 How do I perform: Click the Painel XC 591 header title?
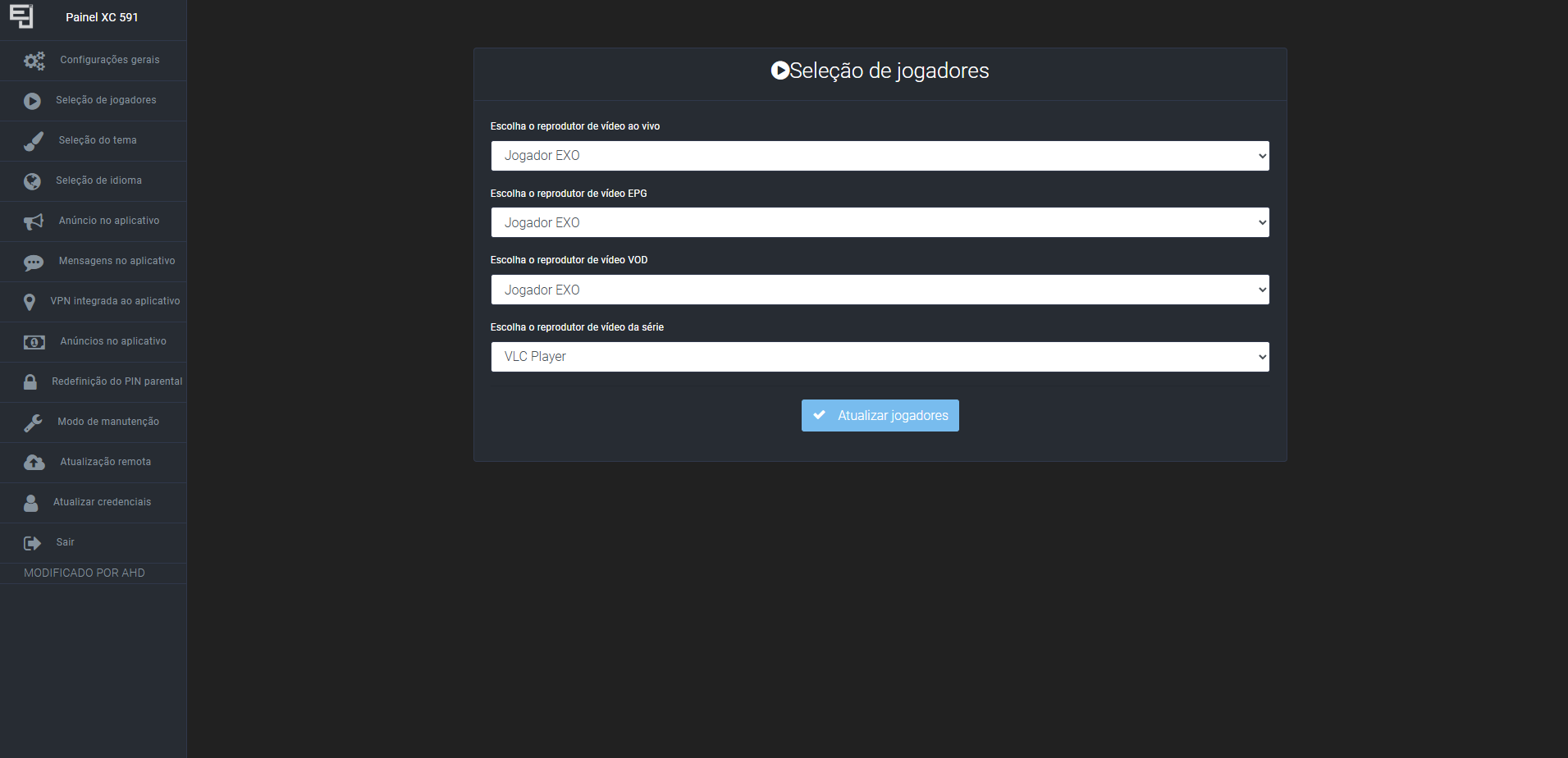coord(102,17)
